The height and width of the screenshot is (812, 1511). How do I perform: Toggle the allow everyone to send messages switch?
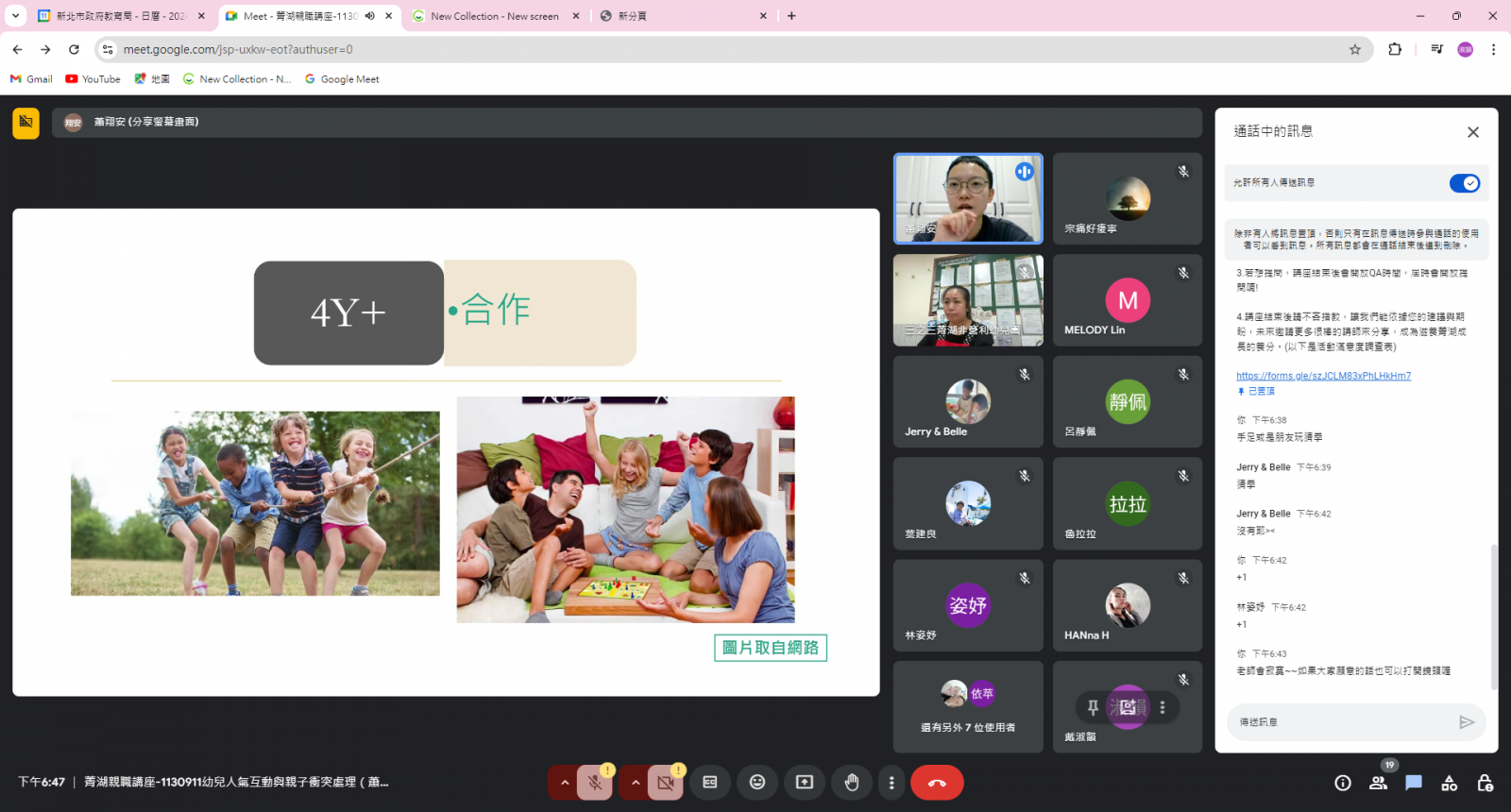(1465, 183)
